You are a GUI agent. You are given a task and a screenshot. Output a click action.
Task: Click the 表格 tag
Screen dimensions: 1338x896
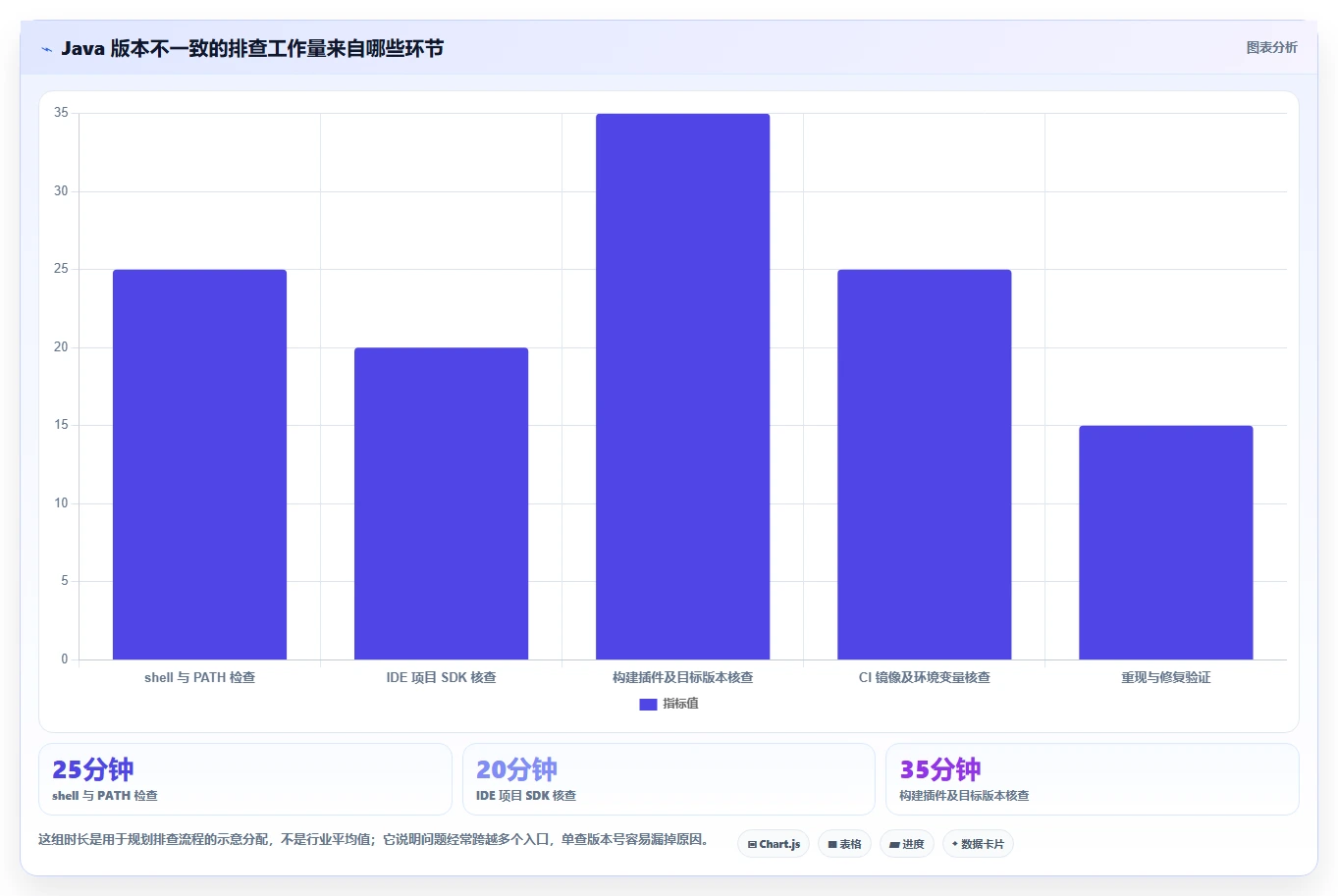tap(844, 844)
